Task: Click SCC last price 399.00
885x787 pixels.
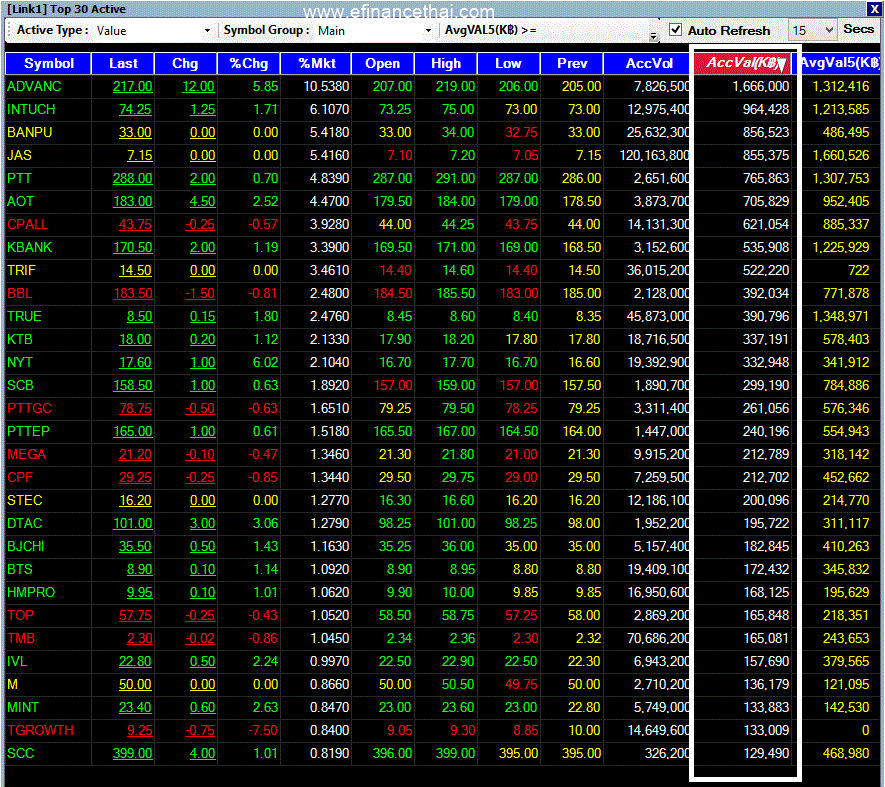Action: pos(133,754)
